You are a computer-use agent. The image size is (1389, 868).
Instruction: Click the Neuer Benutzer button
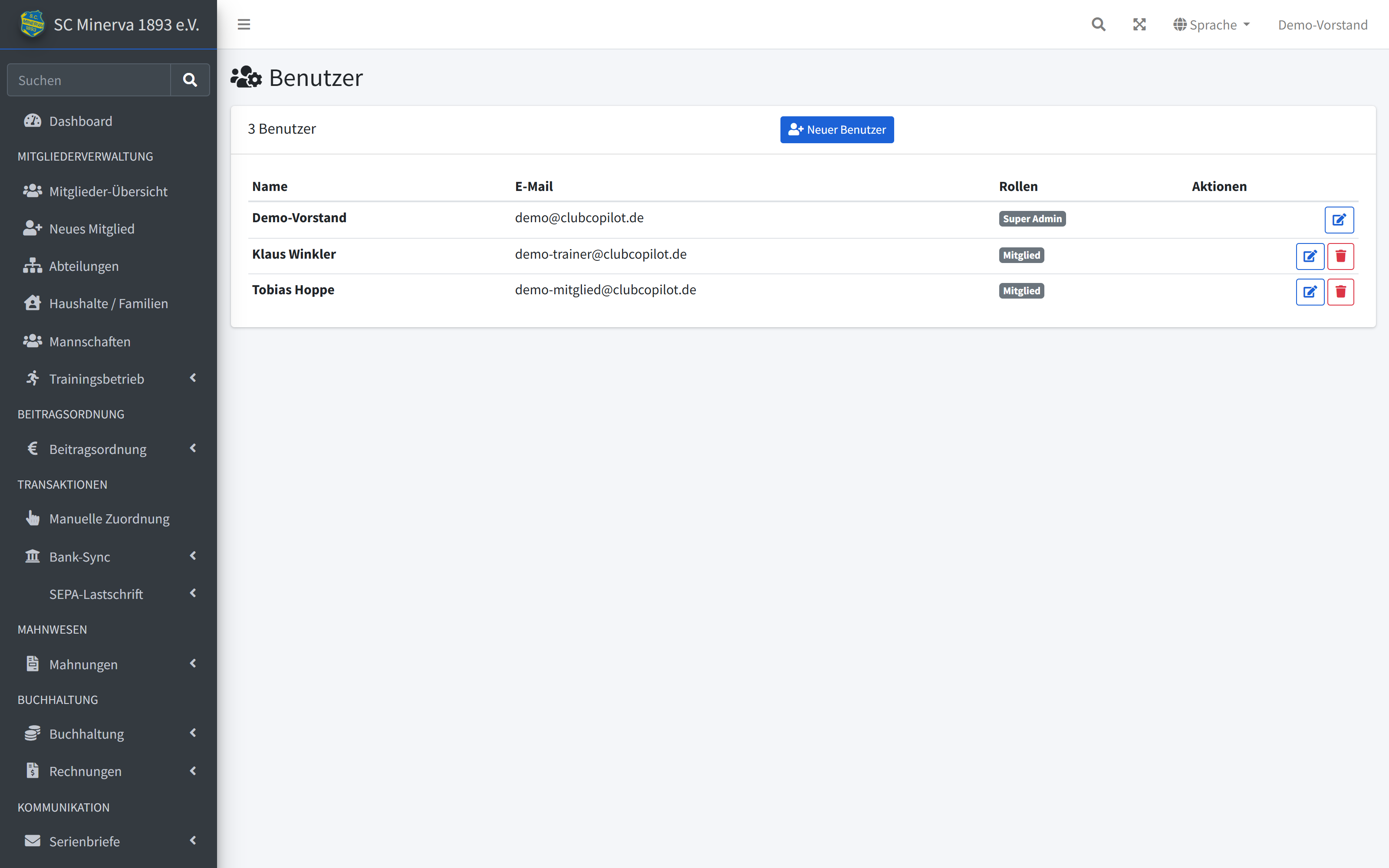click(x=837, y=130)
